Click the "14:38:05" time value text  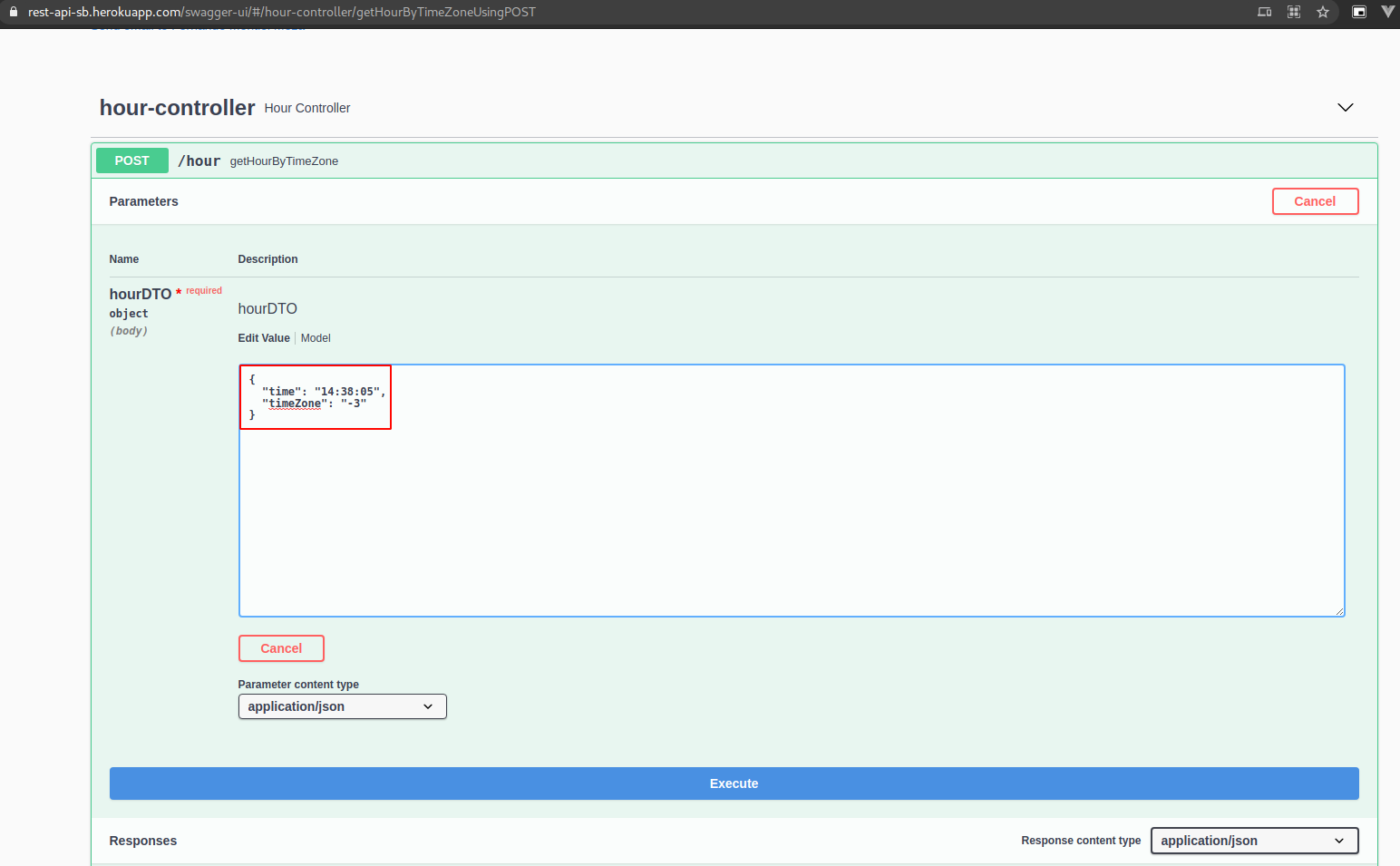pos(347,392)
